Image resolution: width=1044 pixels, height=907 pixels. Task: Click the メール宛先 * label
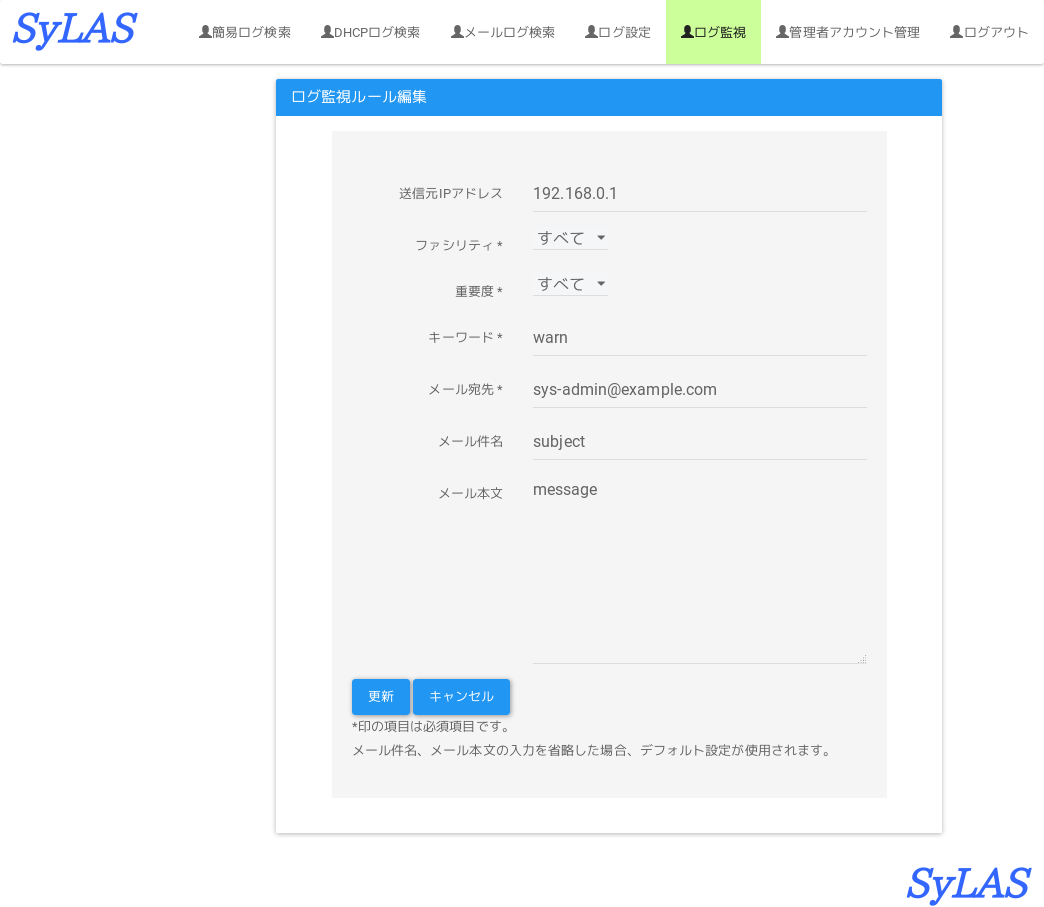[465, 390]
